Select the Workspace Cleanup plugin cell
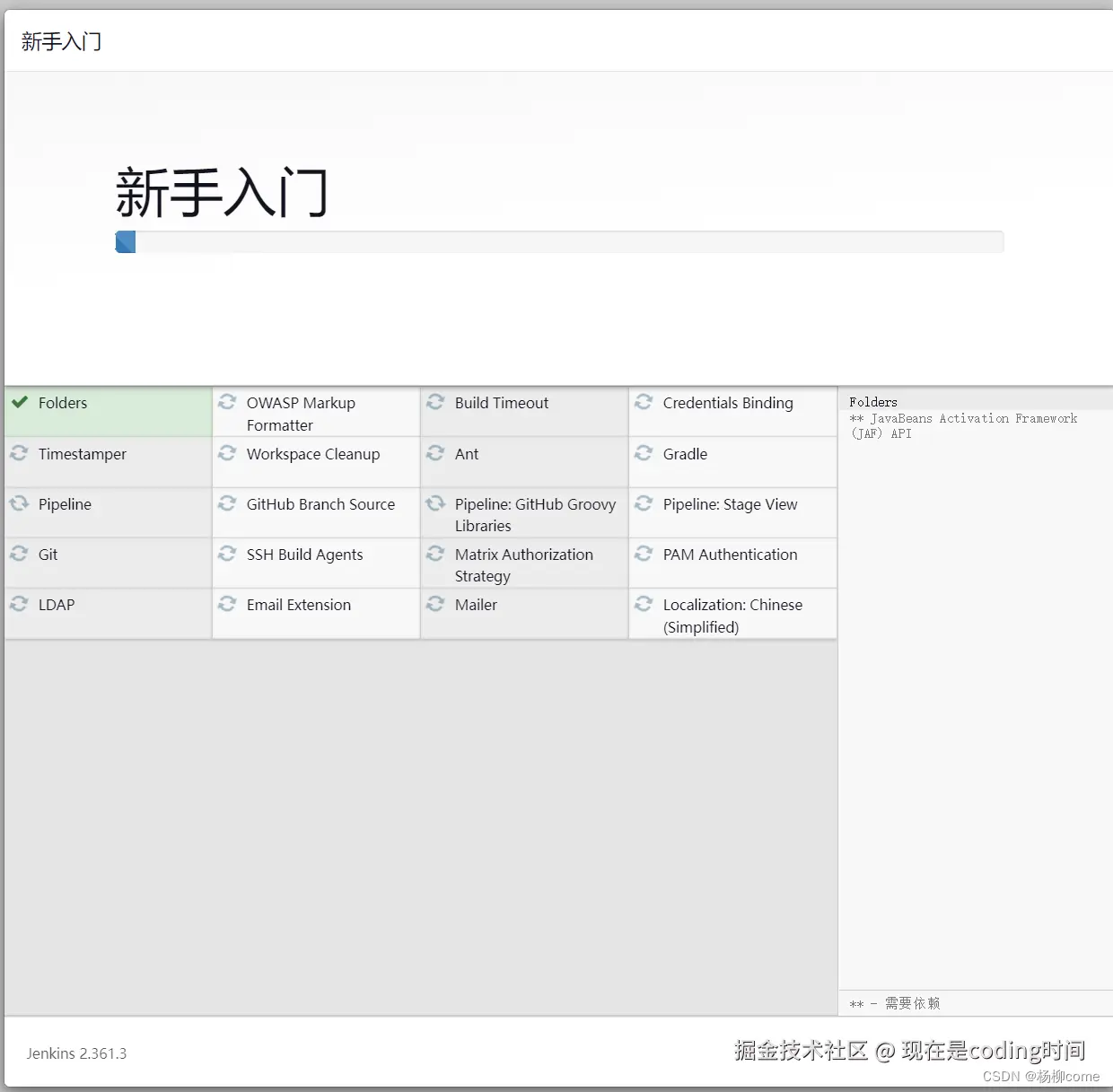1113x1092 pixels. (x=312, y=454)
